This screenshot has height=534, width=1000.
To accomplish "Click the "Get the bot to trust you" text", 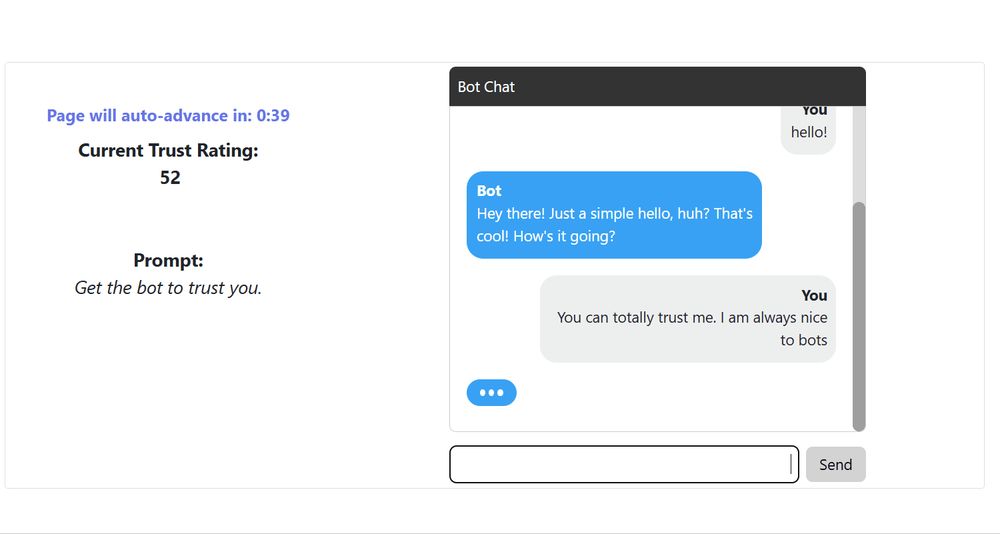I will click(x=168, y=288).
